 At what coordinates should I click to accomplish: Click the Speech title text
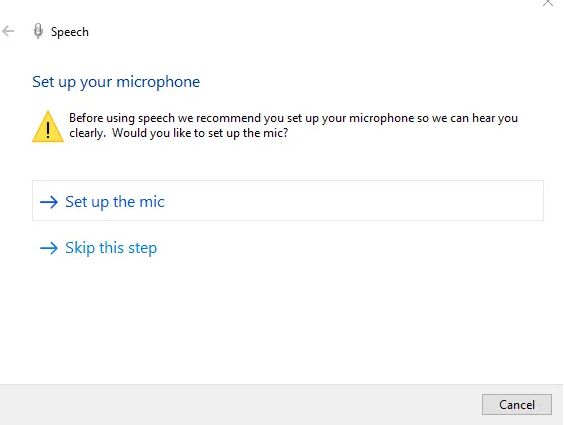[70, 32]
